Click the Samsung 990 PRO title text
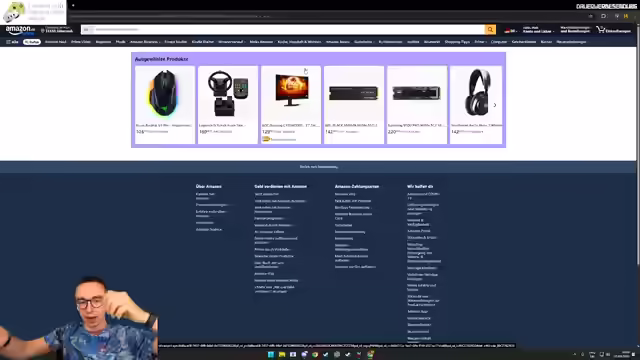 (x=416, y=125)
